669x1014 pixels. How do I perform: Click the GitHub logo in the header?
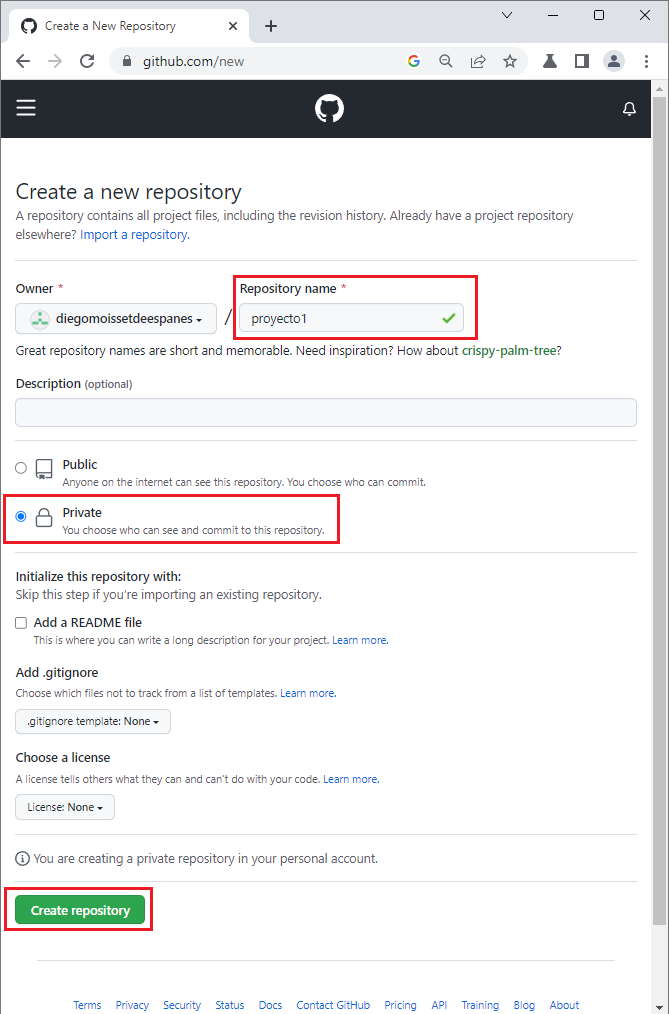coord(329,107)
